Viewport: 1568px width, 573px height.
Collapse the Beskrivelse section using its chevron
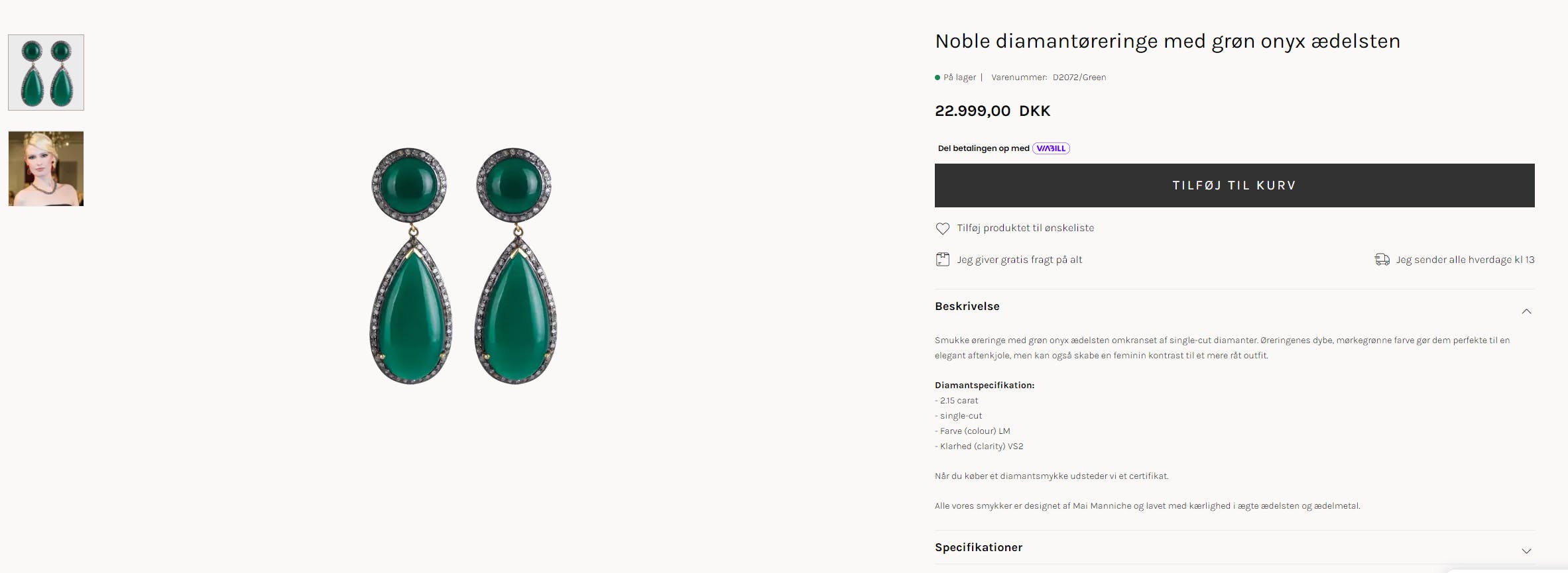pos(1526,311)
